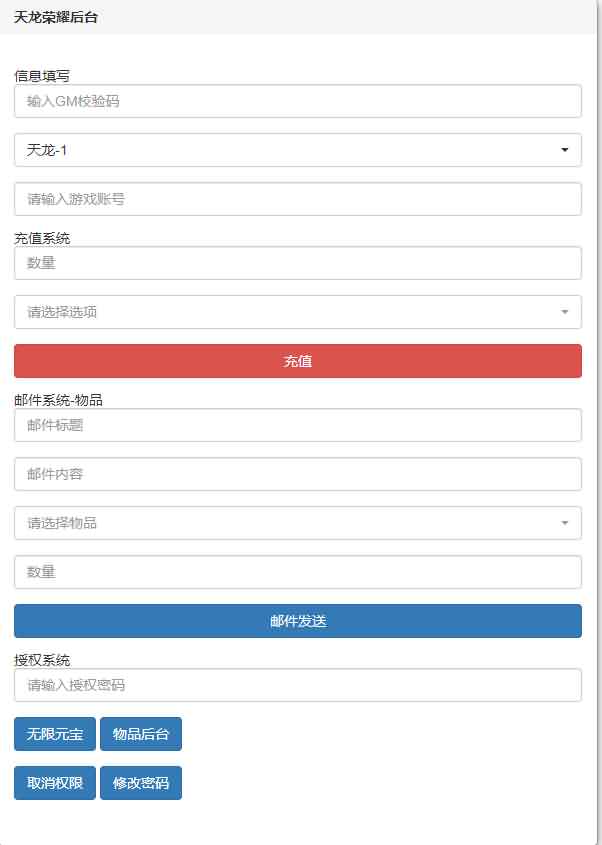Focus the 数量 field under 邮件系统-物品
The height and width of the screenshot is (845, 602).
pyautogui.click(x=297, y=572)
